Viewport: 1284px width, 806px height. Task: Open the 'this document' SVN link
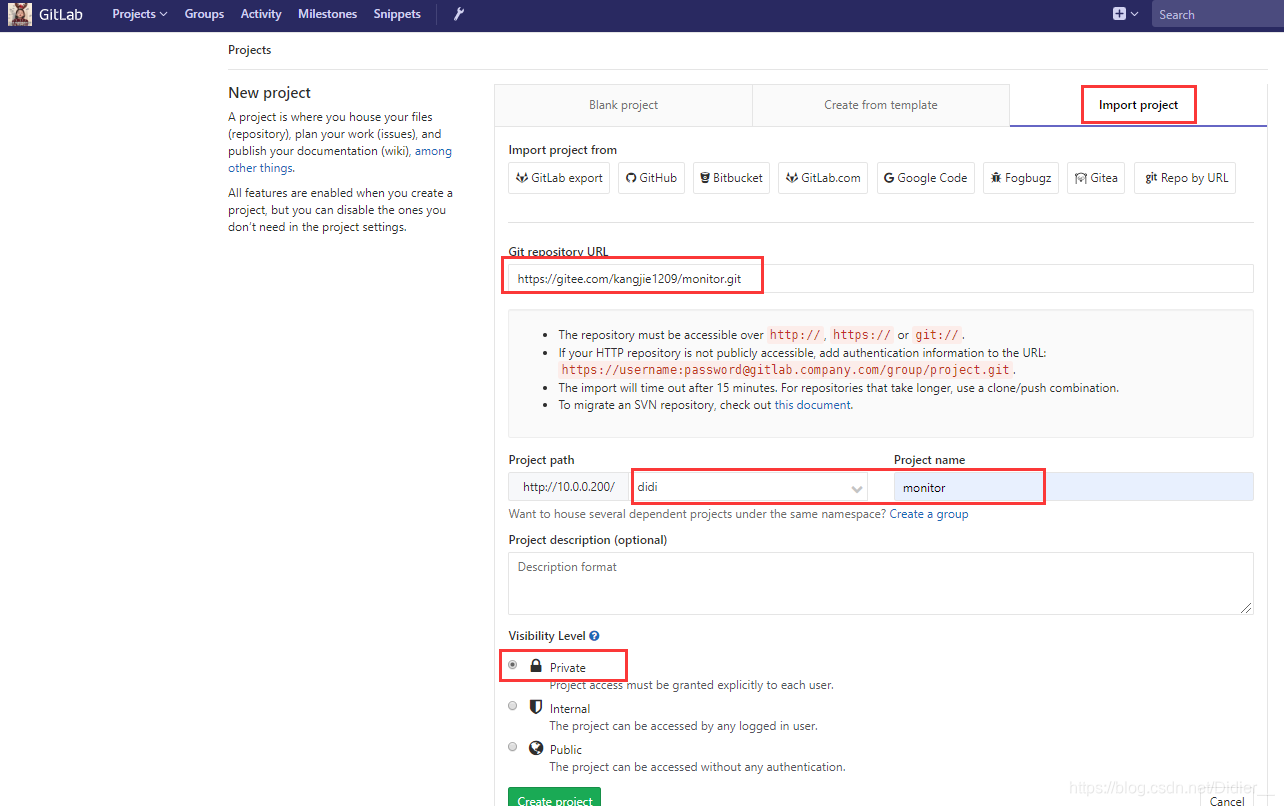tap(812, 405)
